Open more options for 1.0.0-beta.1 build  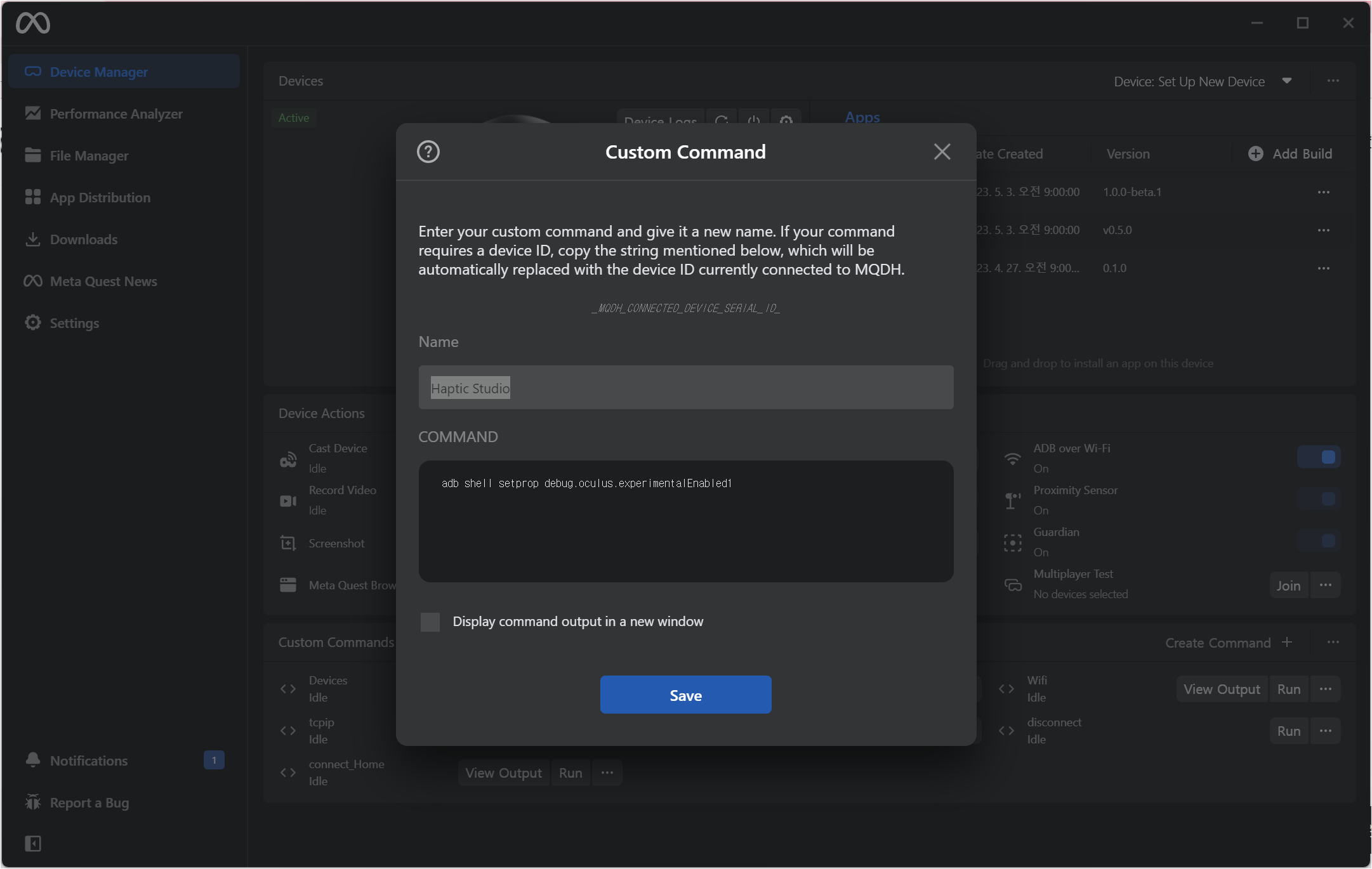point(1323,192)
